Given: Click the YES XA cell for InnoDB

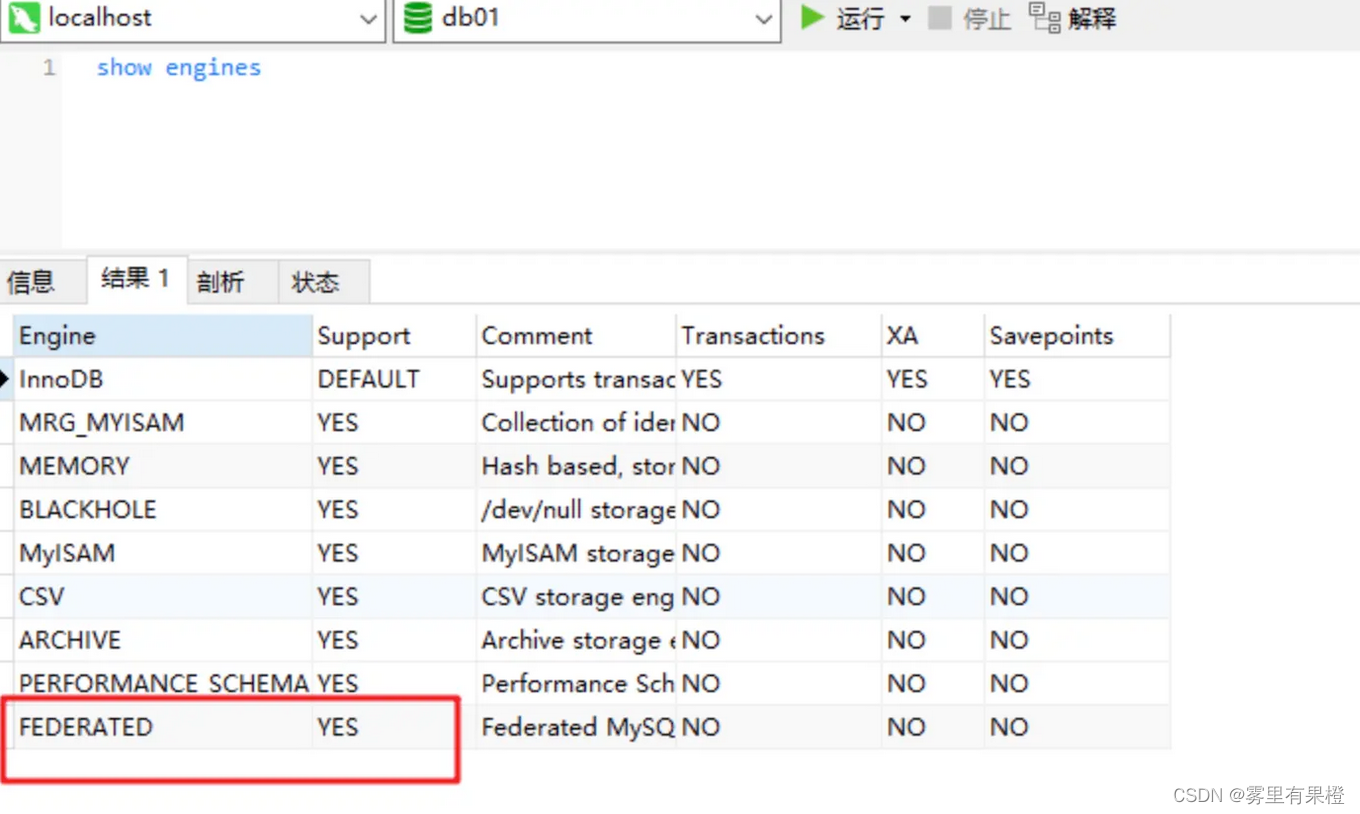Looking at the screenshot, I should (x=933, y=380).
